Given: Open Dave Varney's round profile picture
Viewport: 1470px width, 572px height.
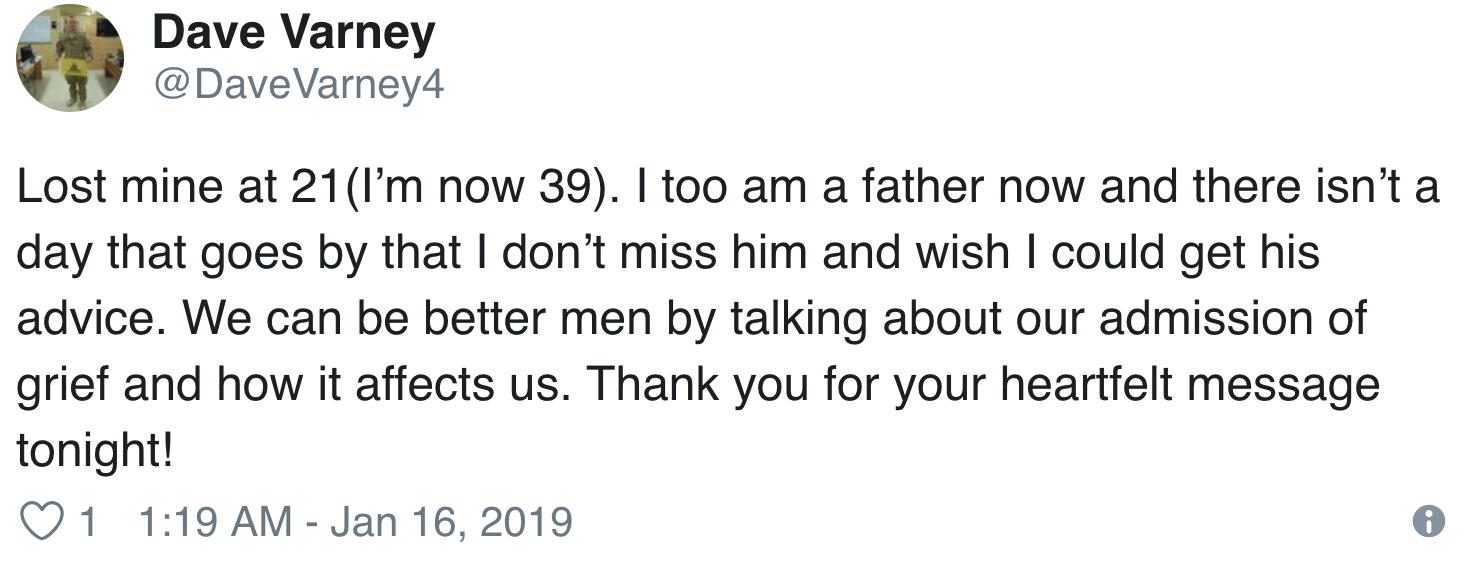Looking at the screenshot, I should (70, 58).
